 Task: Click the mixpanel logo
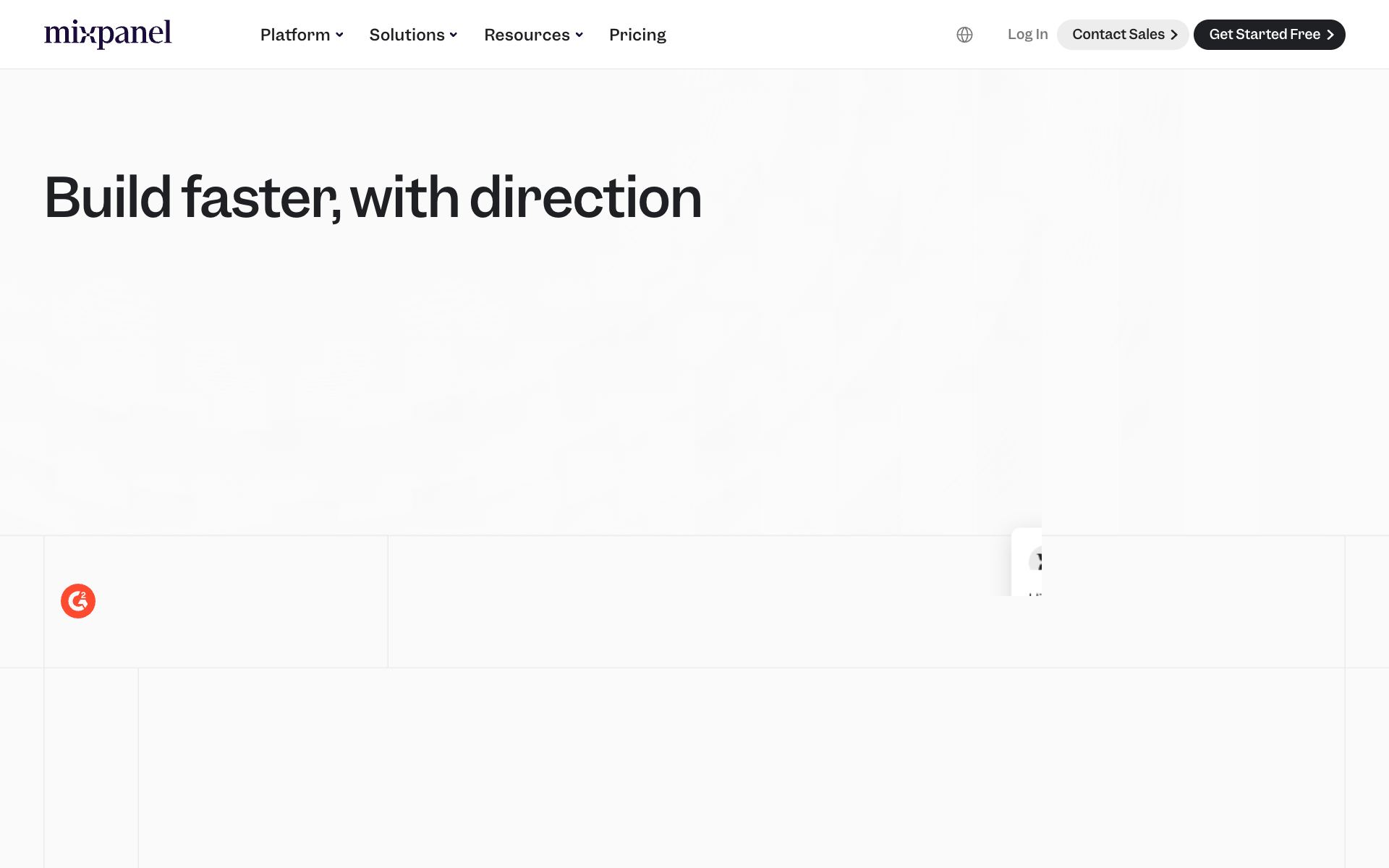[108, 34]
